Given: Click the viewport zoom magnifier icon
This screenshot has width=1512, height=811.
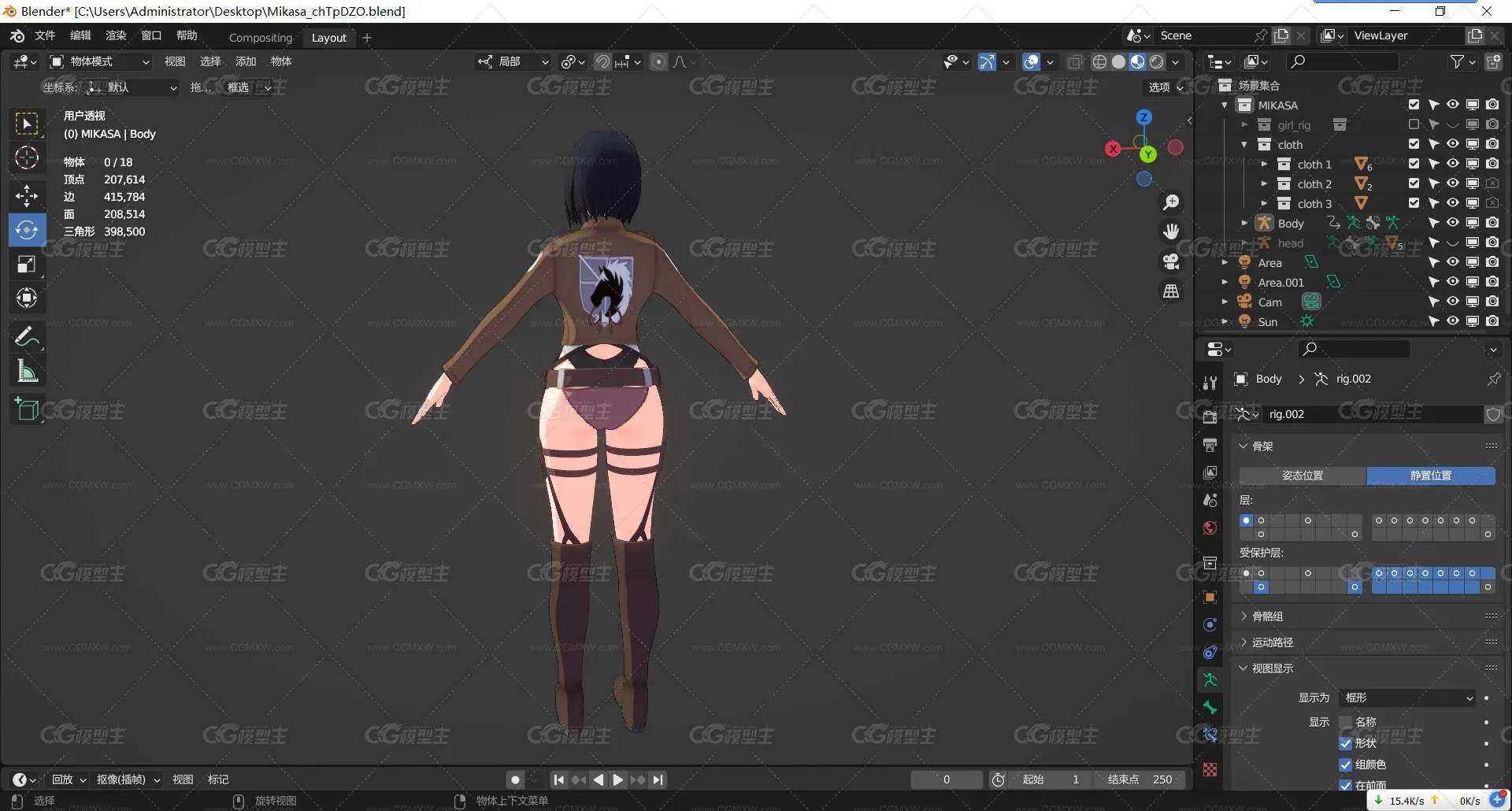Looking at the screenshot, I should pyautogui.click(x=1172, y=202).
